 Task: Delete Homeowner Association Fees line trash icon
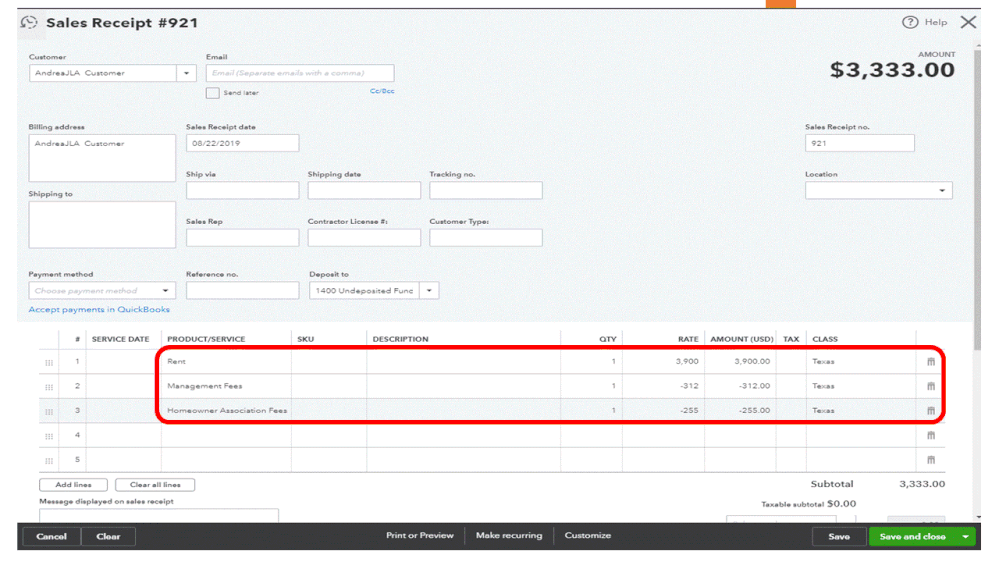pyautogui.click(x=931, y=410)
